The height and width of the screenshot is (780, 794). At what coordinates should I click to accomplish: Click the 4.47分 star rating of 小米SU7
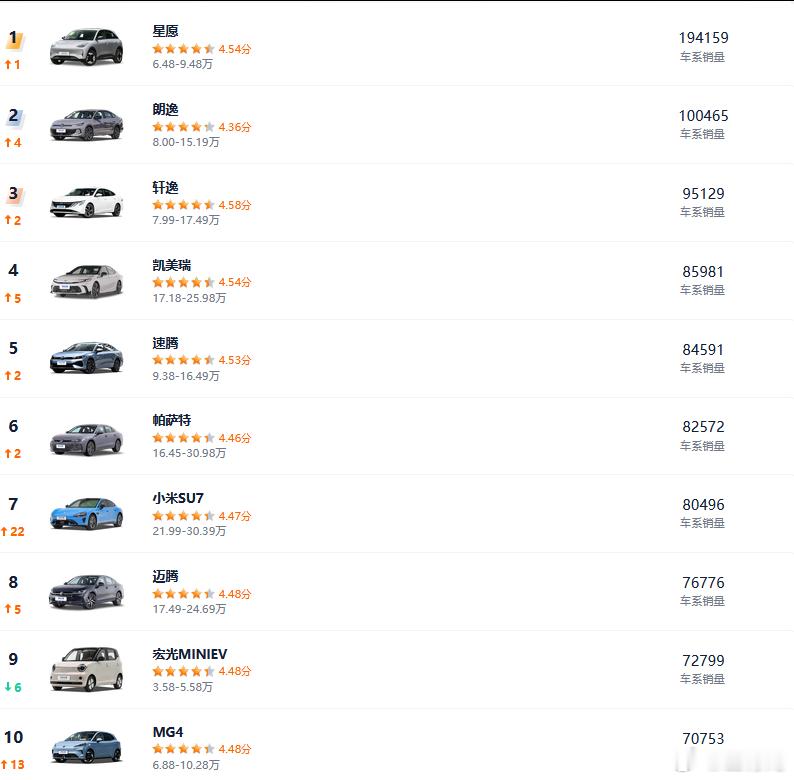click(202, 516)
